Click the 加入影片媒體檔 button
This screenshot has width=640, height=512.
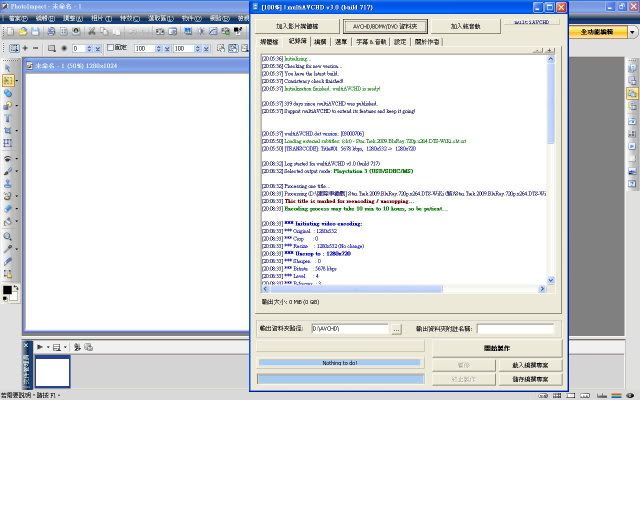pos(297,26)
